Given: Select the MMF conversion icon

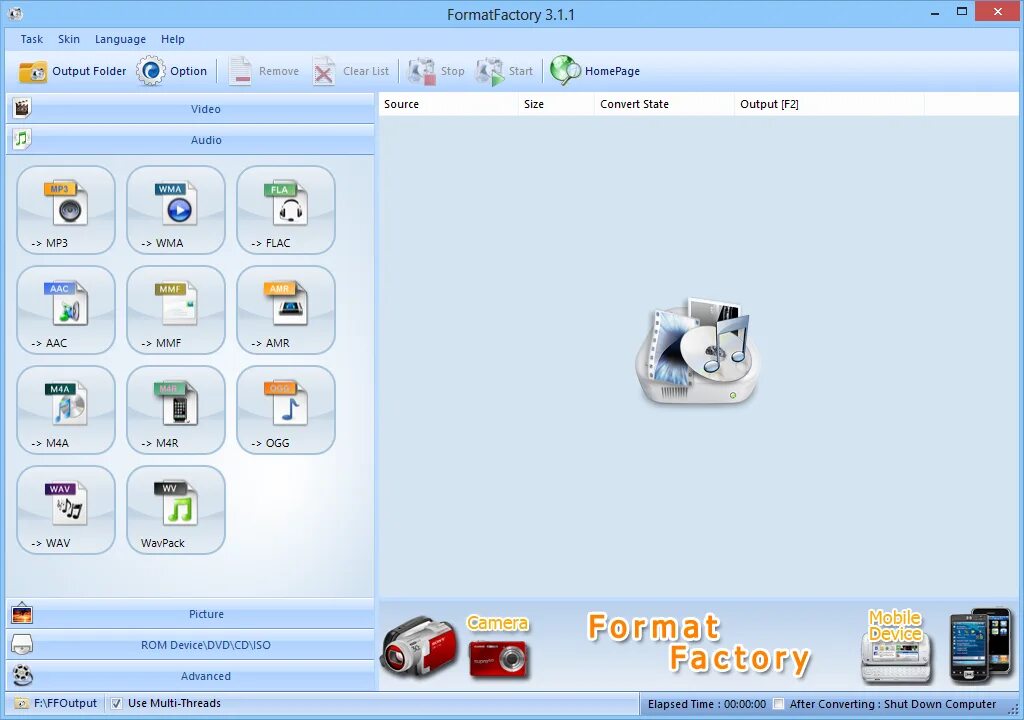Looking at the screenshot, I should [x=176, y=310].
